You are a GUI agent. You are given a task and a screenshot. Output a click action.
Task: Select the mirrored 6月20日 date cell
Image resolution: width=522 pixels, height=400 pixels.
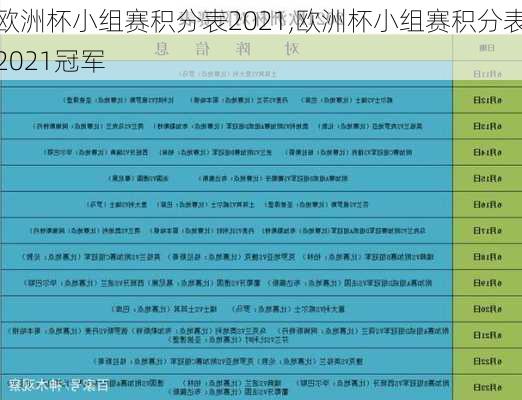487,309
